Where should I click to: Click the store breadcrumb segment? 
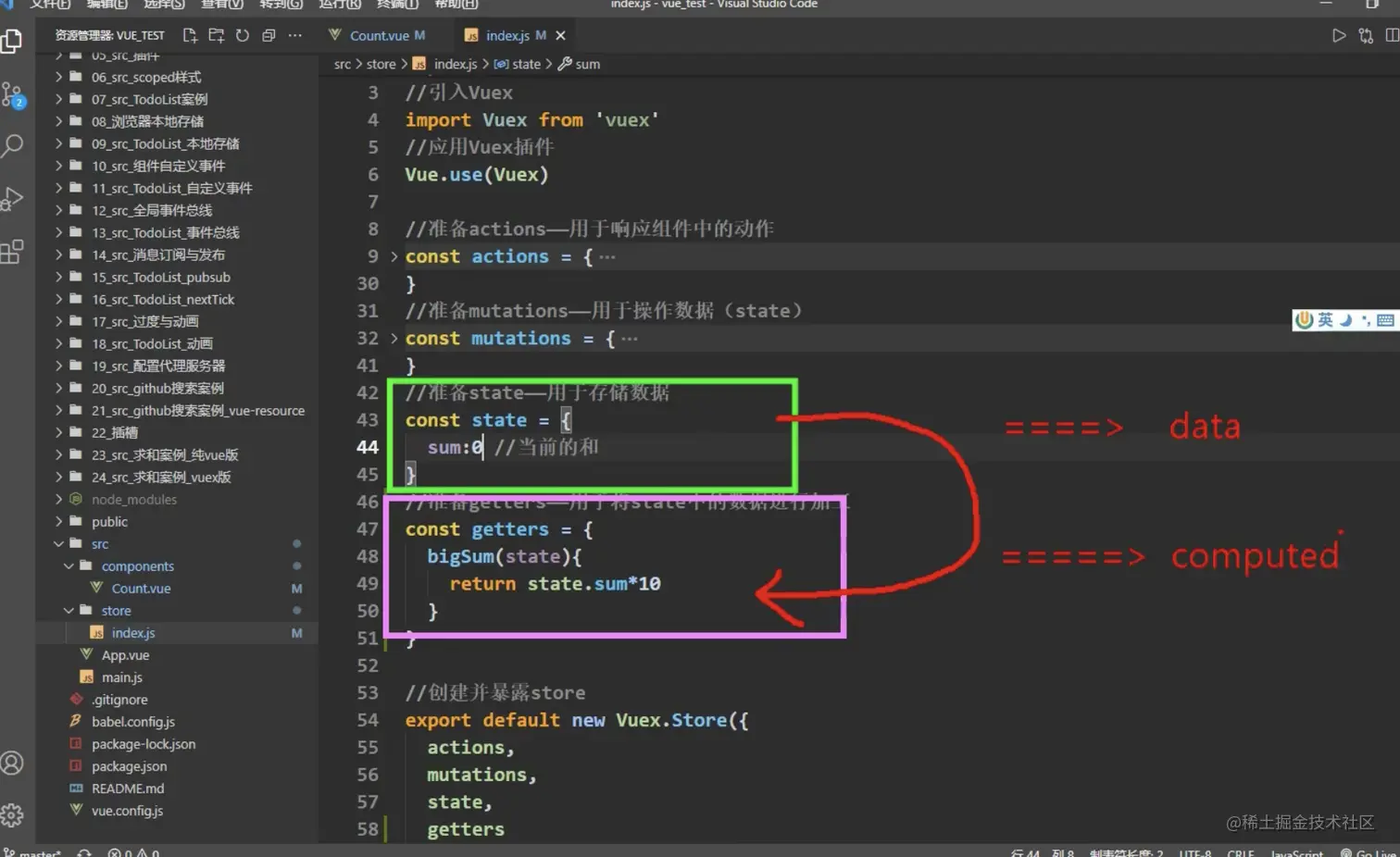click(381, 64)
